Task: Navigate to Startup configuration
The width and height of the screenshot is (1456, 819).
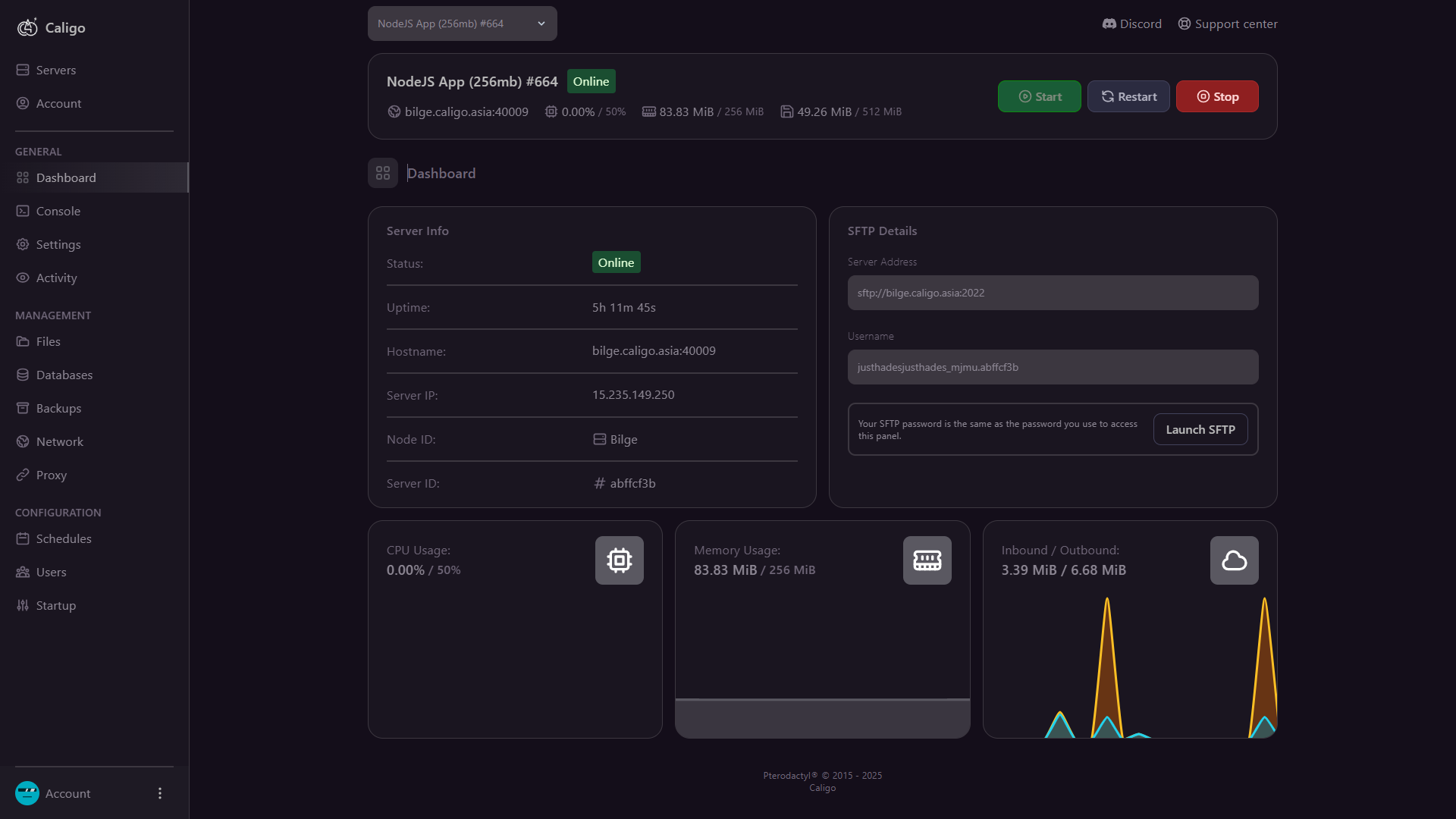Action: tap(55, 605)
